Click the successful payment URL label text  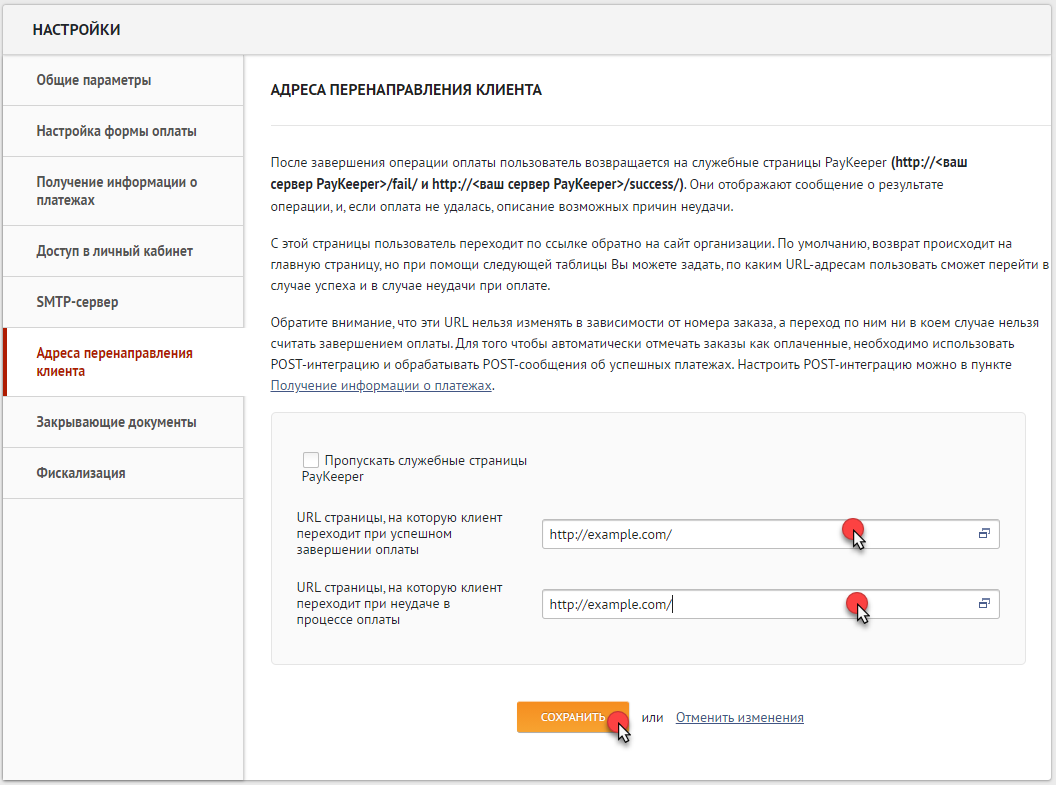(x=399, y=533)
